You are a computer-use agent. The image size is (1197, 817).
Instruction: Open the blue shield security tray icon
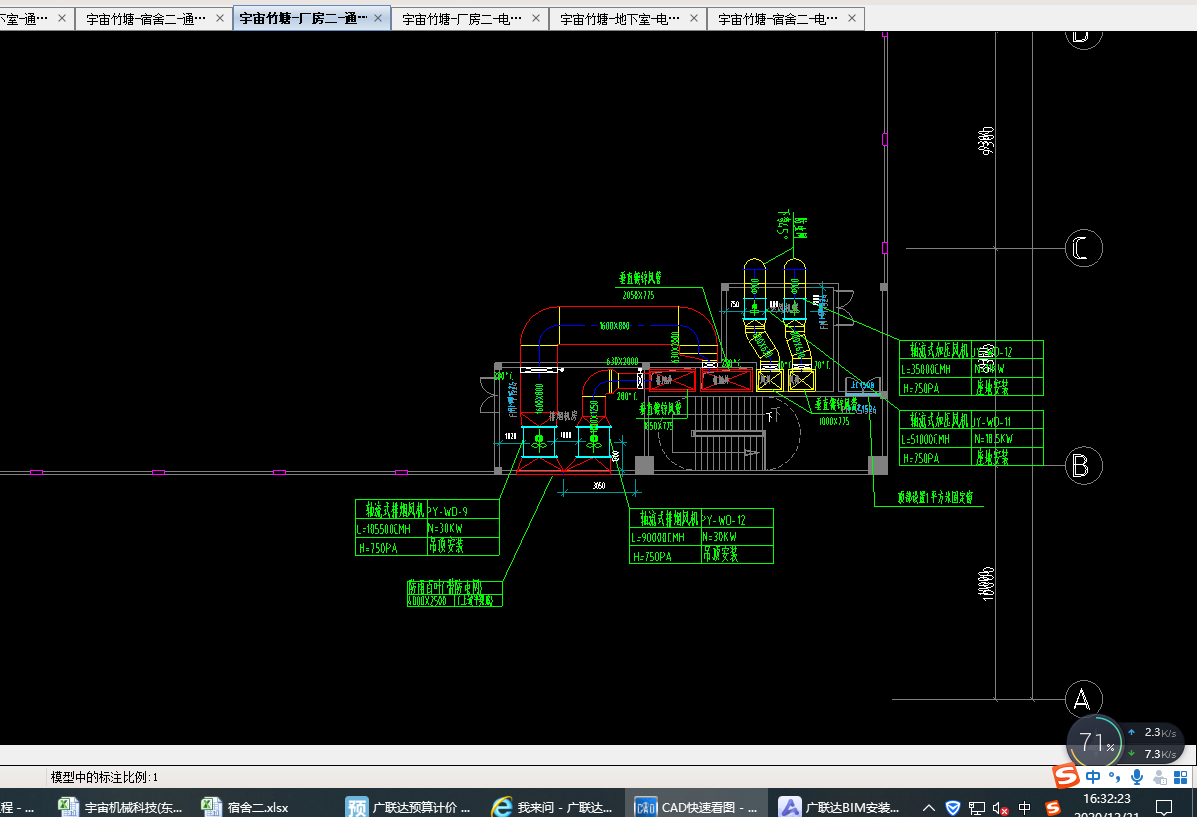point(953,807)
